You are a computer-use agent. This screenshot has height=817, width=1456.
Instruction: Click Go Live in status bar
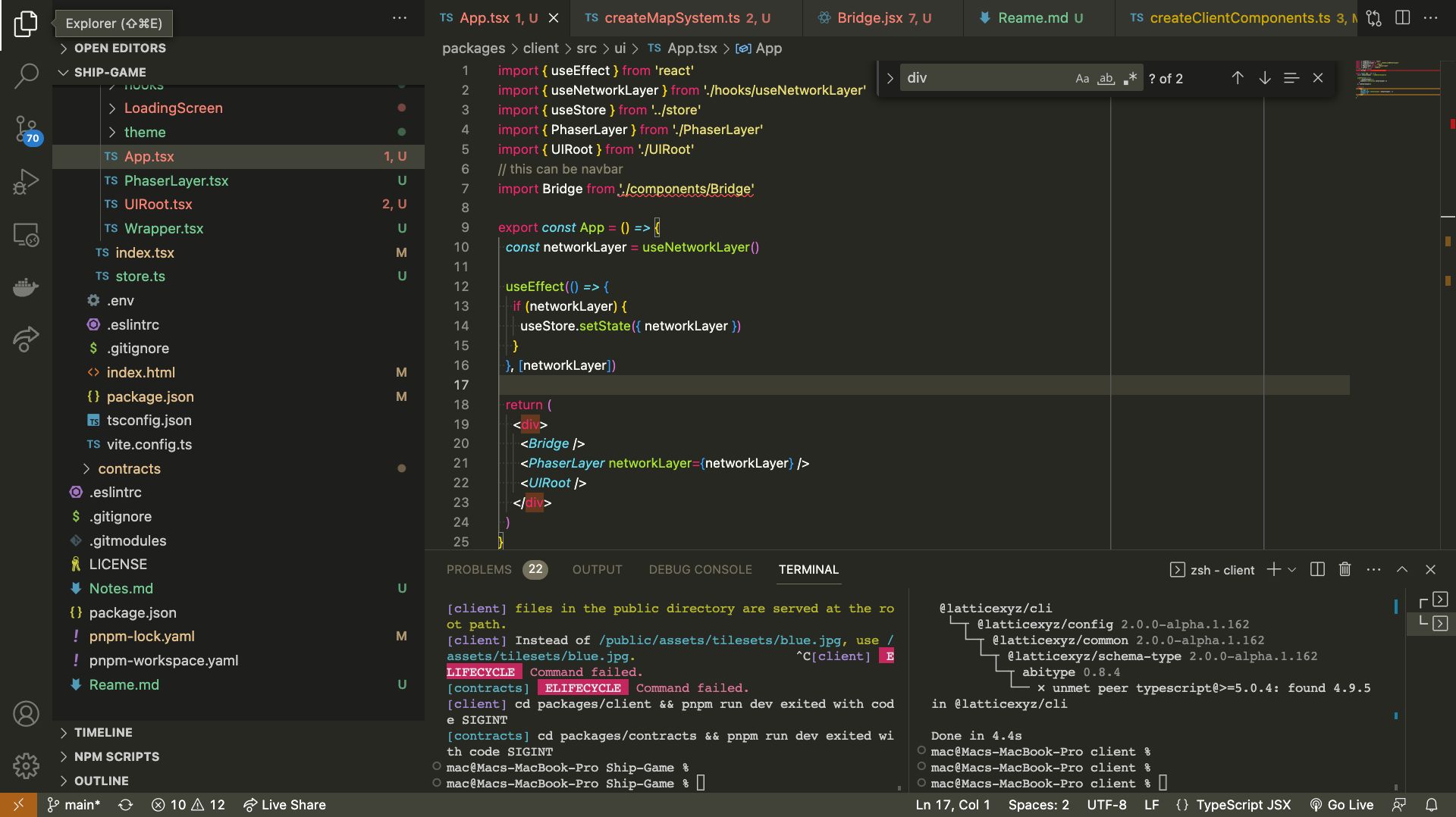pyautogui.click(x=1341, y=805)
